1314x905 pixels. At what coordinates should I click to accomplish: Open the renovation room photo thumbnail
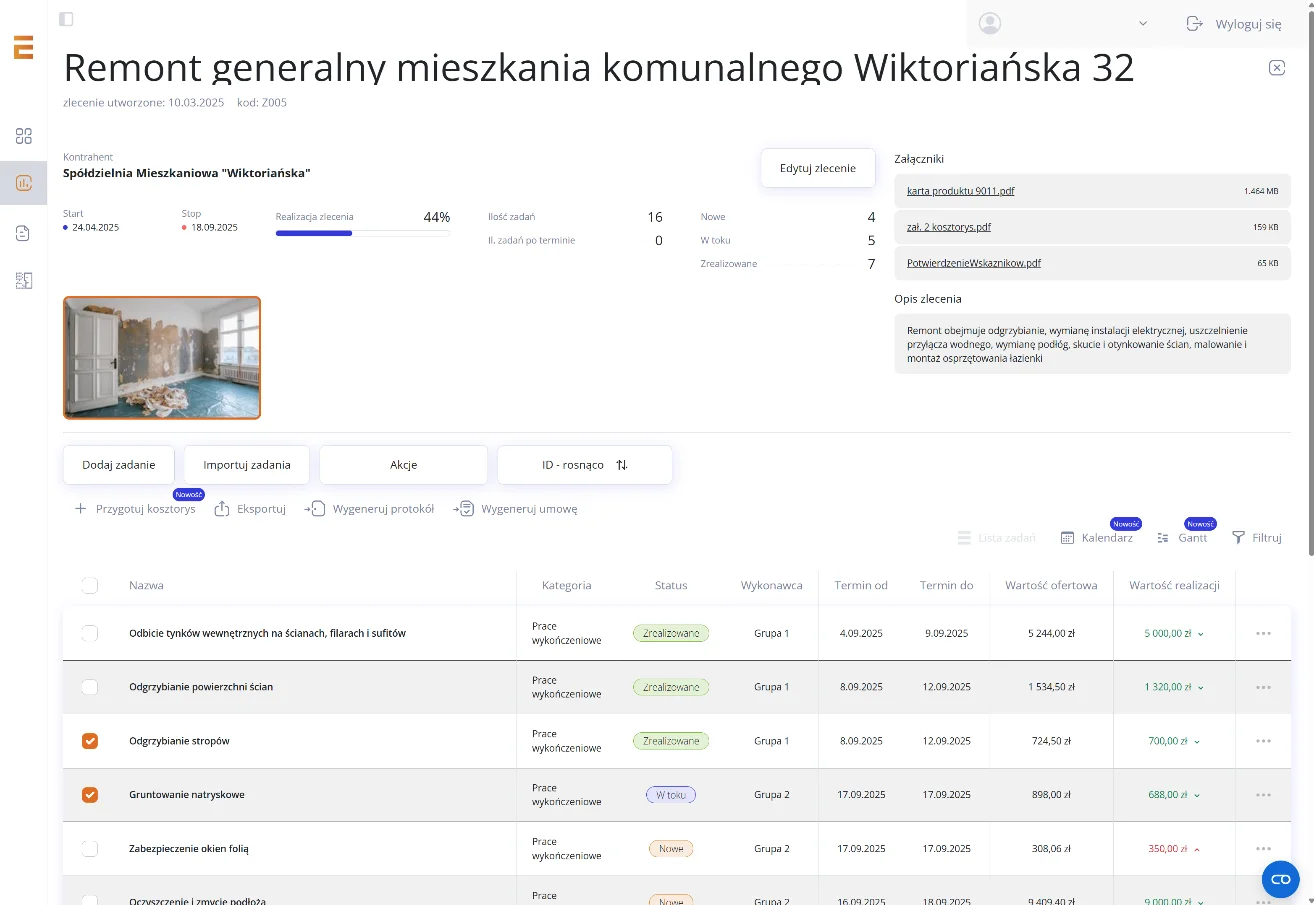point(162,357)
